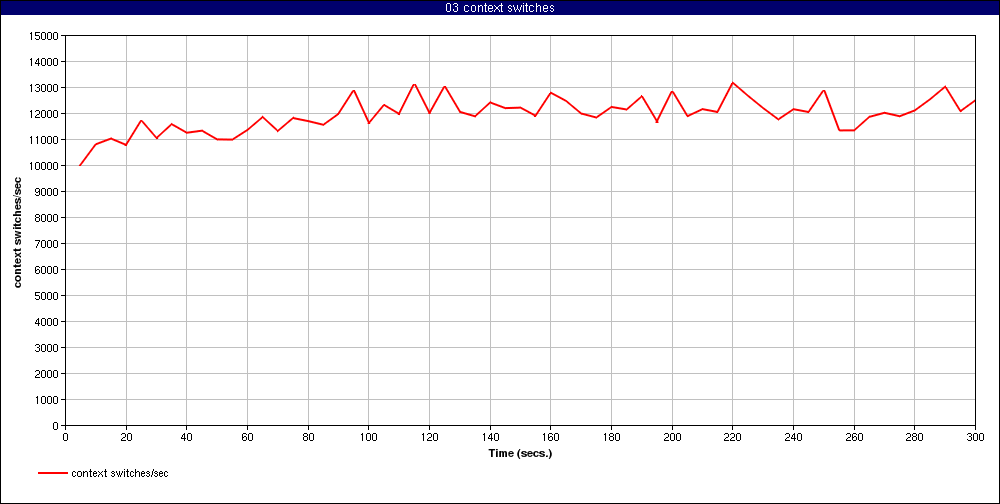Click the y-axis label 13000

tap(45, 88)
